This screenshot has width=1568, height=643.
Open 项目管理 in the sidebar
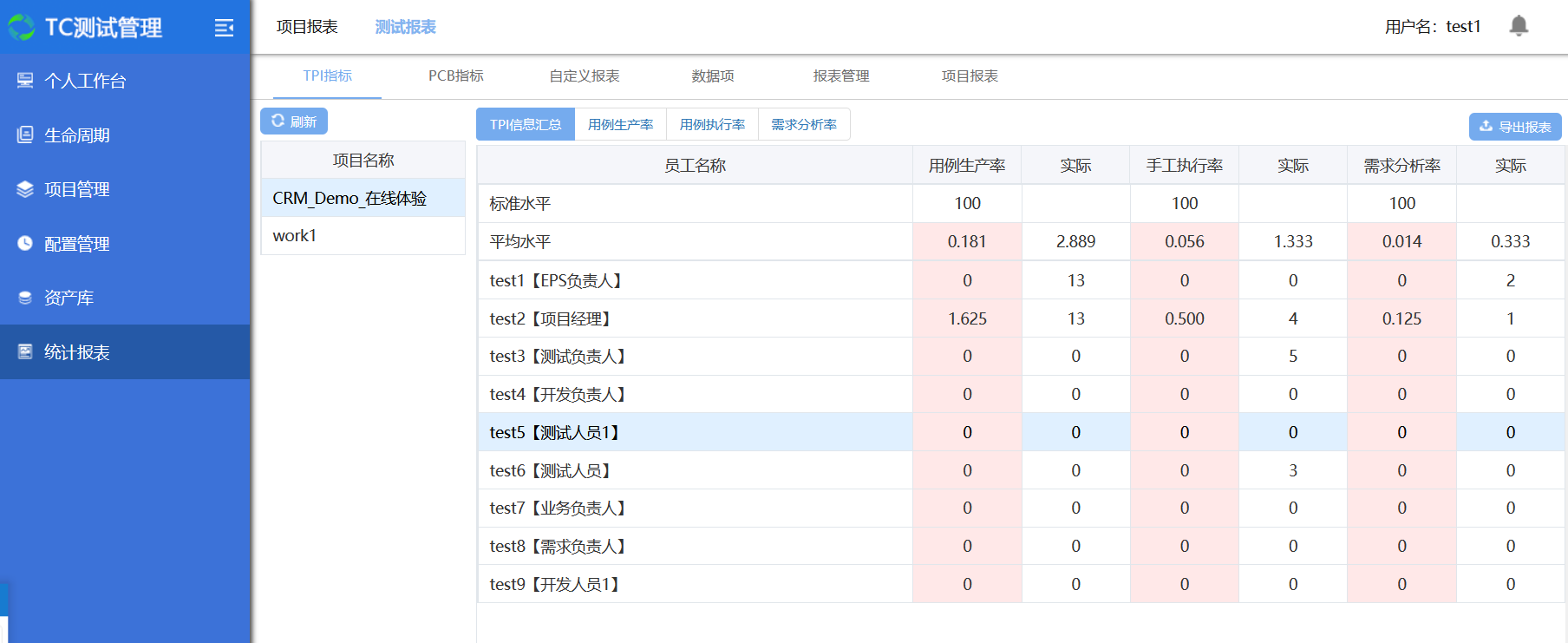[76, 189]
